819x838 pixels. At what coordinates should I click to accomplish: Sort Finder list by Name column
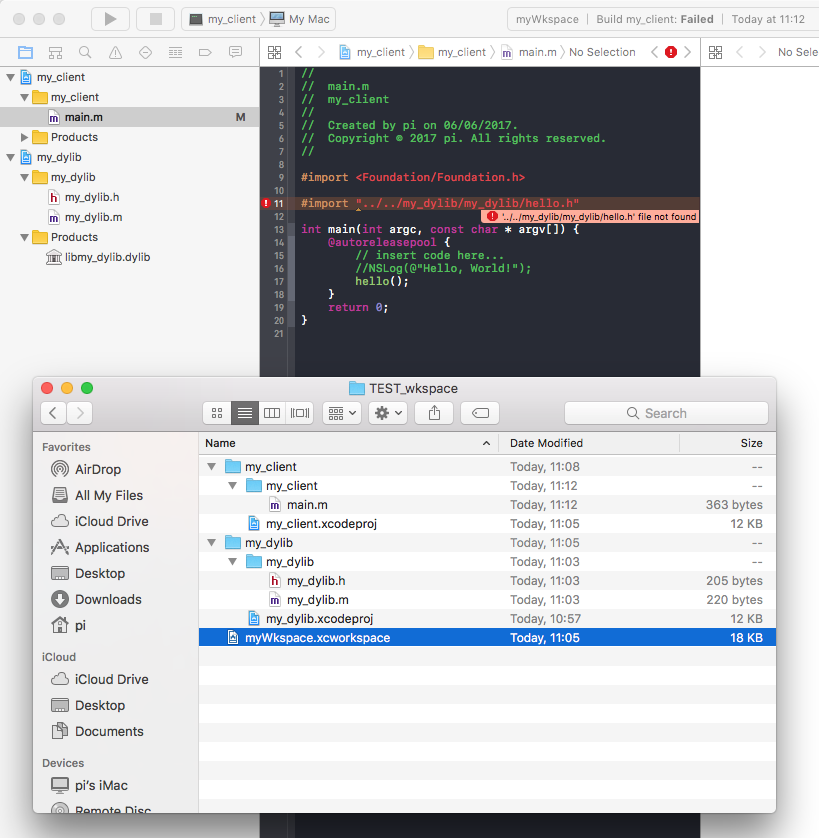(349, 443)
